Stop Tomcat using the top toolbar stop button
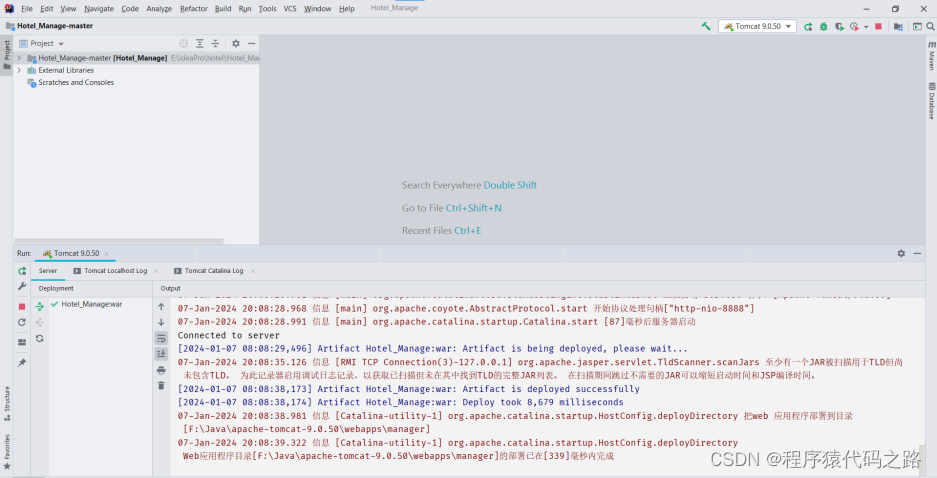This screenshot has height=478, width=937. pyautogui.click(x=878, y=26)
